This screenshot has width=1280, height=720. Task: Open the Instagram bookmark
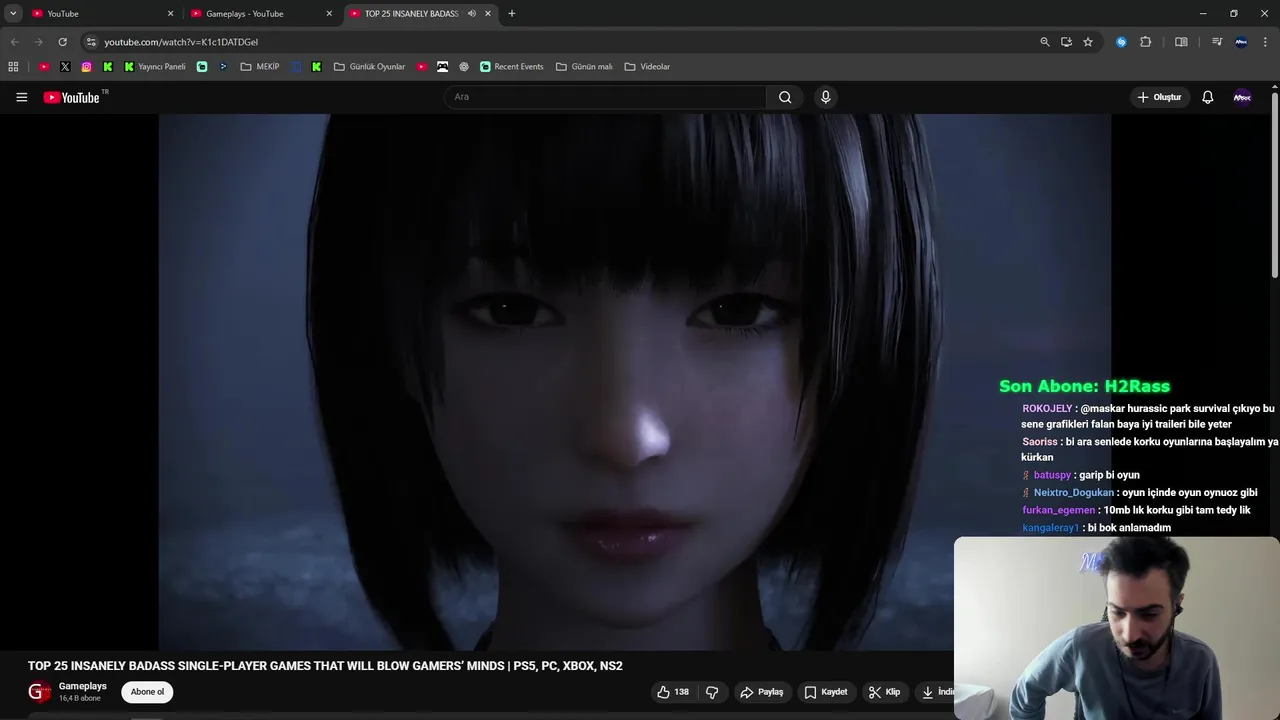point(87,67)
